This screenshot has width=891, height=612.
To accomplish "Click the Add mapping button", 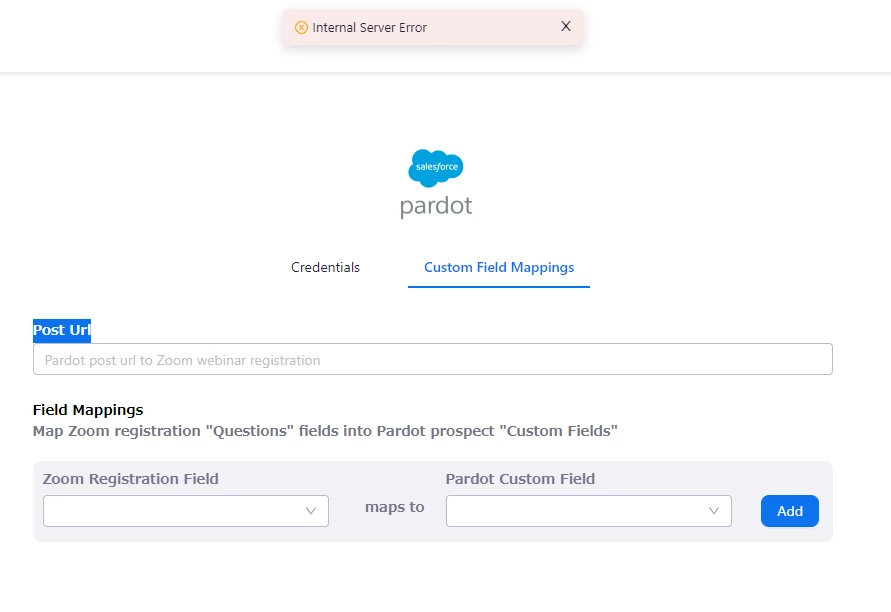I will click(x=790, y=511).
